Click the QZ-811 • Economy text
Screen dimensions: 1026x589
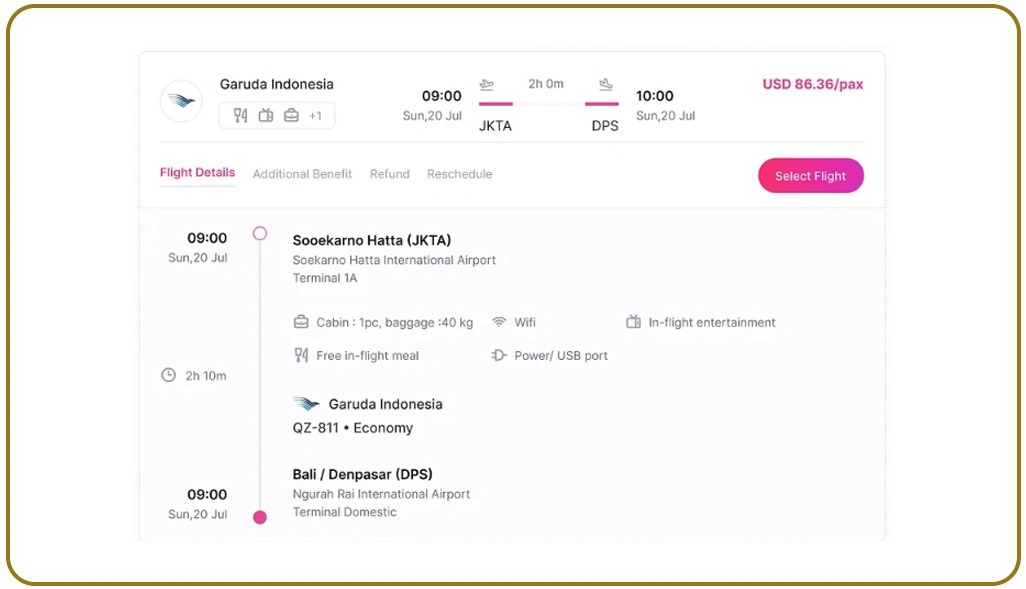click(x=353, y=428)
